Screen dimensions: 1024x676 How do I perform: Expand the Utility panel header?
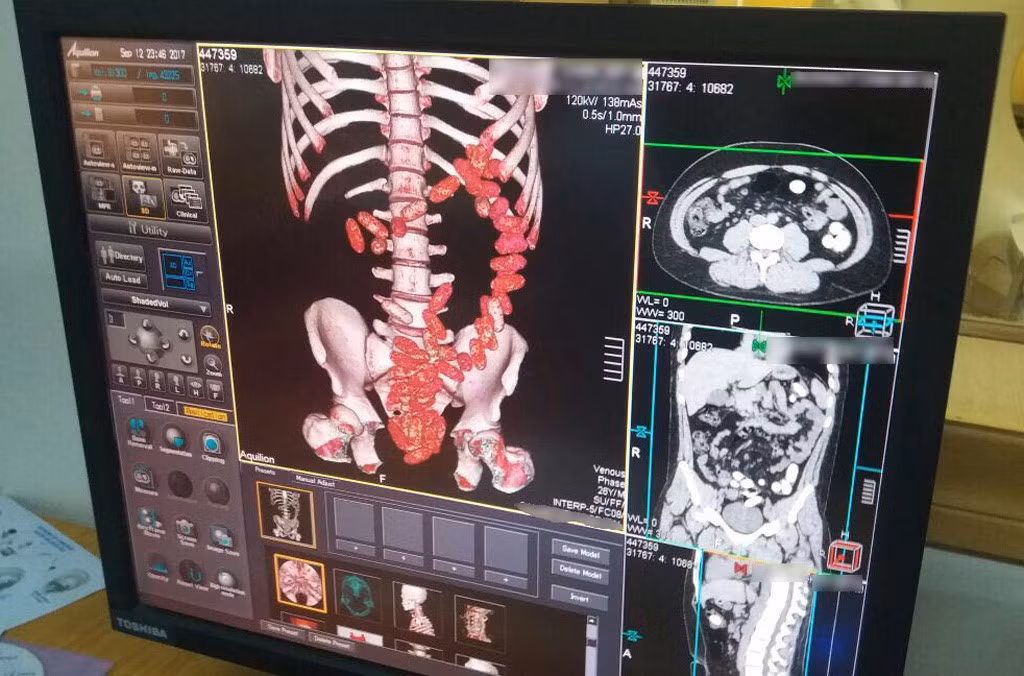pos(150,229)
